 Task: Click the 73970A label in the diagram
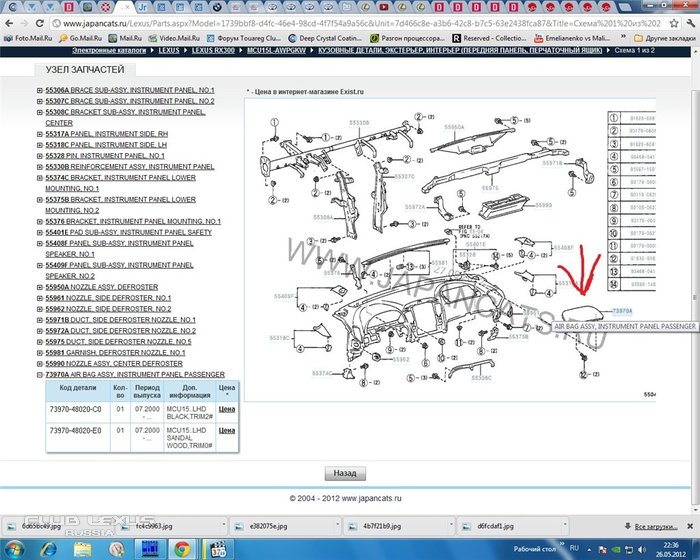(622, 312)
